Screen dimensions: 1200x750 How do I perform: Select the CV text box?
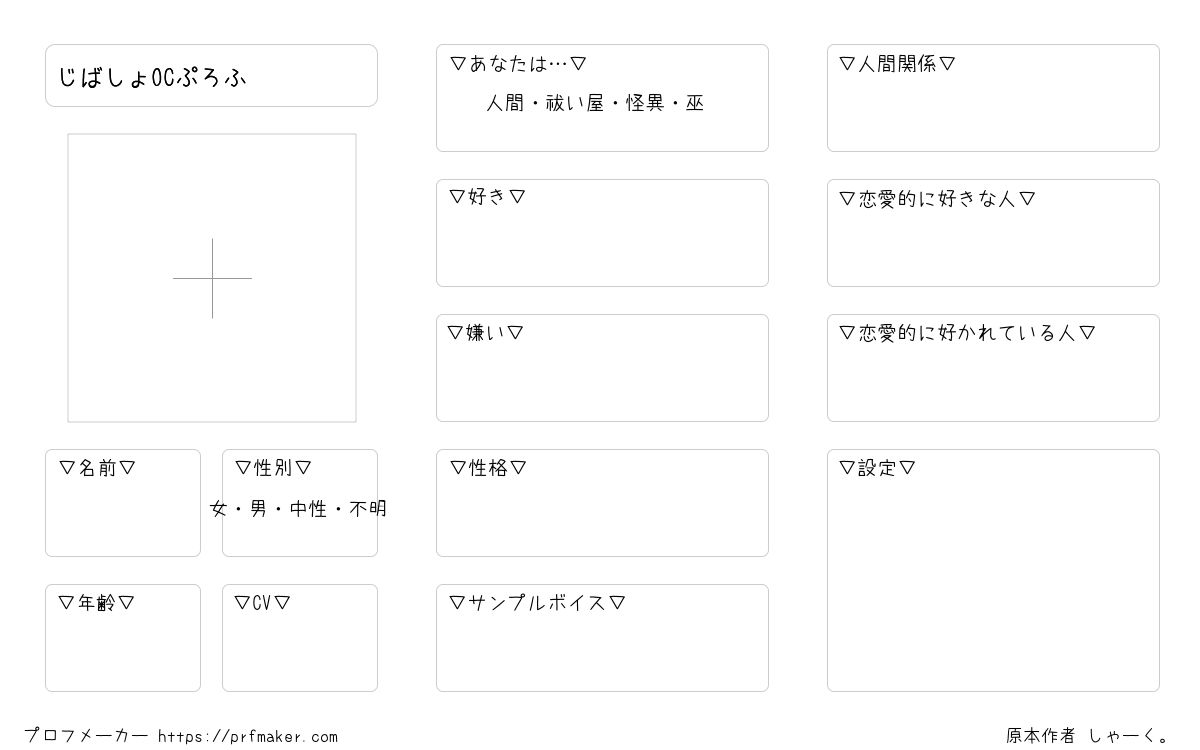click(300, 638)
